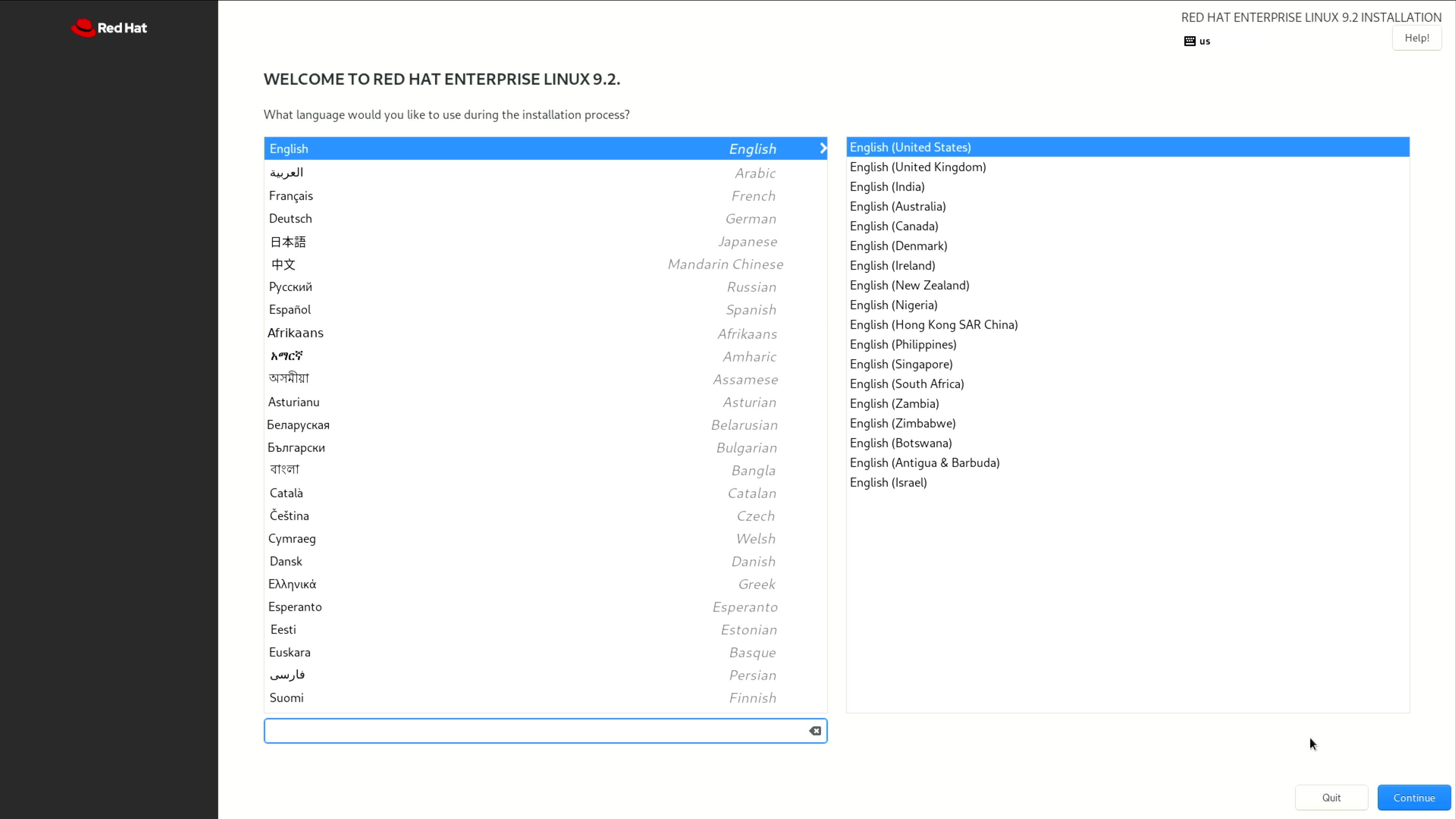The width and height of the screenshot is (1456, 819).
Task: Pick English (Australia) locale
Action: point(1128,206)
